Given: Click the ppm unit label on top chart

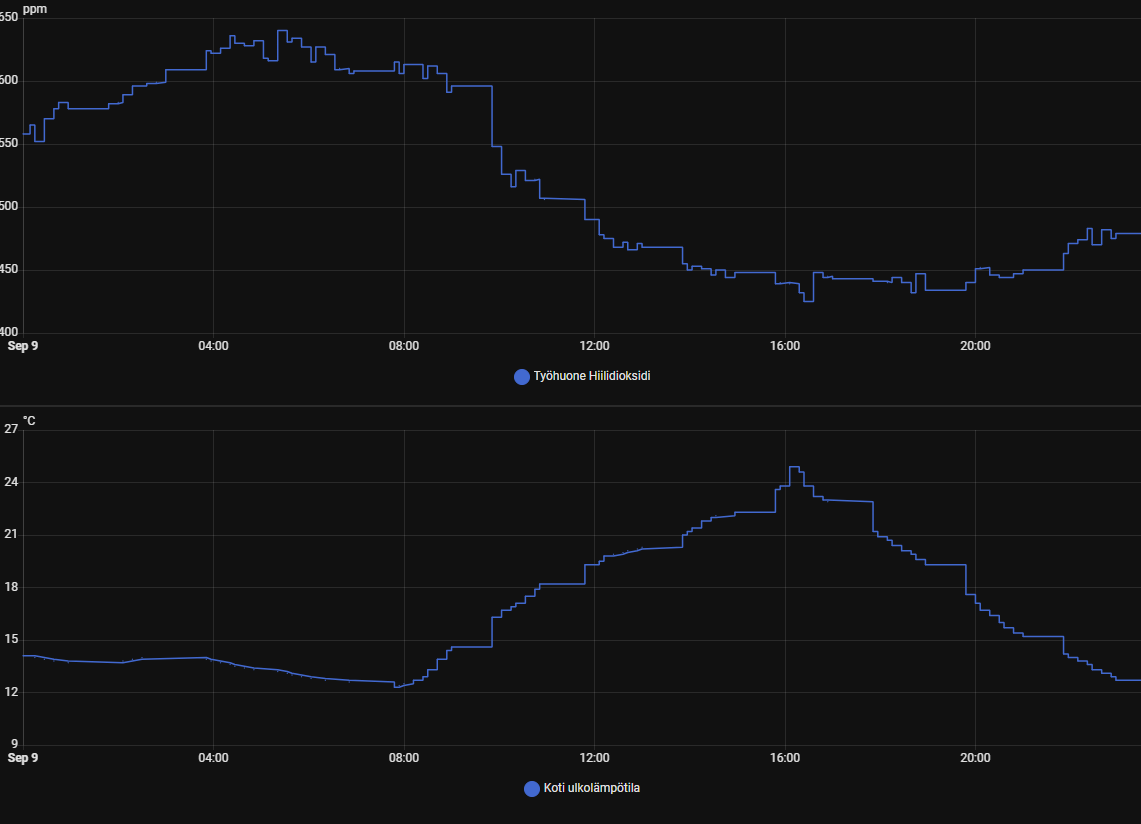Looking at the screenshot, I should pyautogui.click(x=34, y=8).
